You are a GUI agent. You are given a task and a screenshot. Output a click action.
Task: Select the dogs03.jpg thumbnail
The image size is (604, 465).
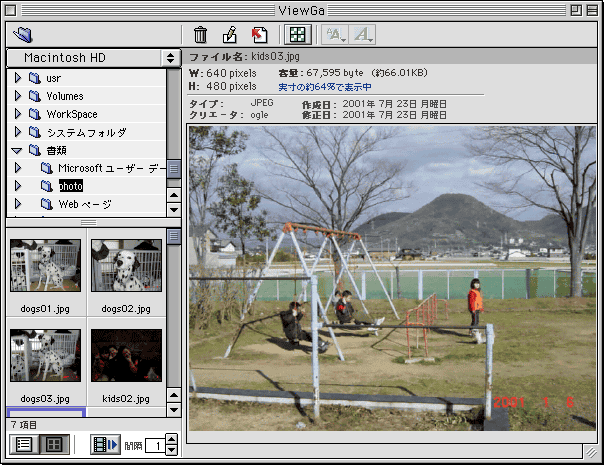pos(45,355)
